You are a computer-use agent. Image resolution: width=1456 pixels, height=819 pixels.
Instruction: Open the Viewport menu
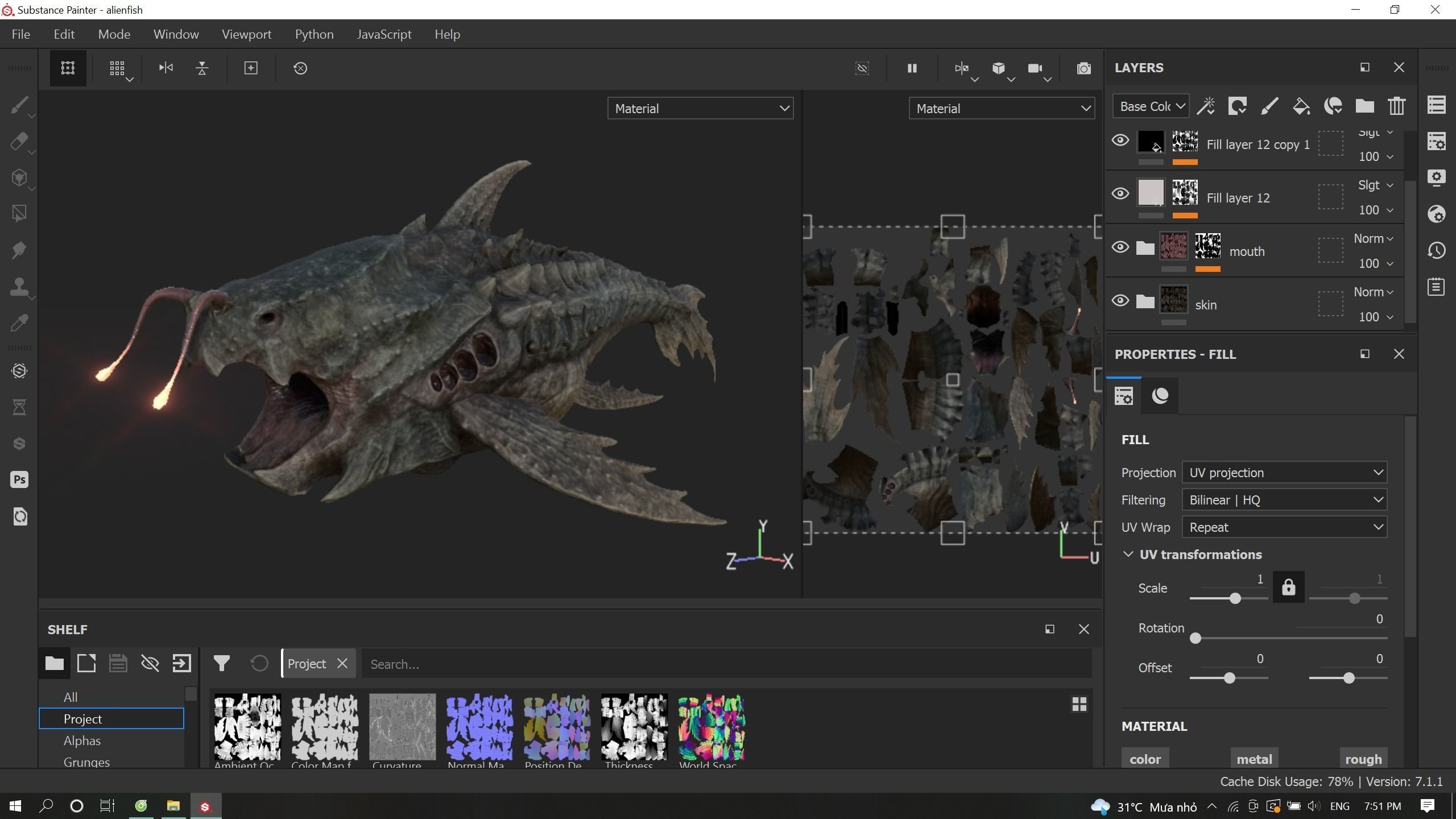(247, 34)
